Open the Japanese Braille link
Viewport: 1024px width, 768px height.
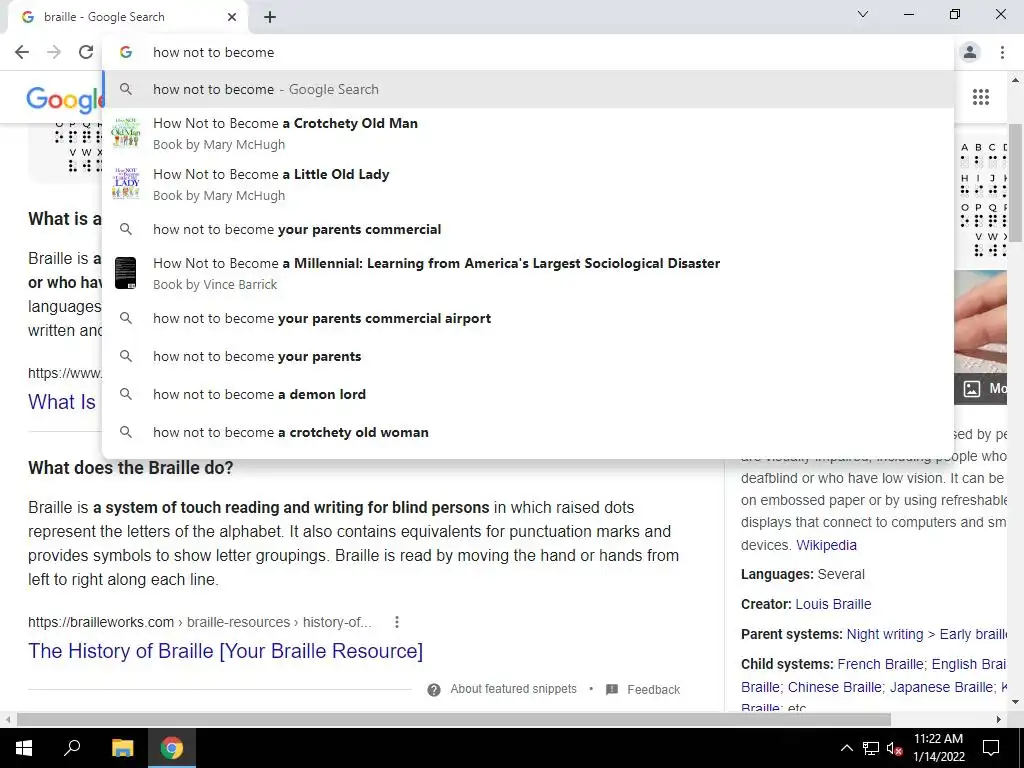942,687
